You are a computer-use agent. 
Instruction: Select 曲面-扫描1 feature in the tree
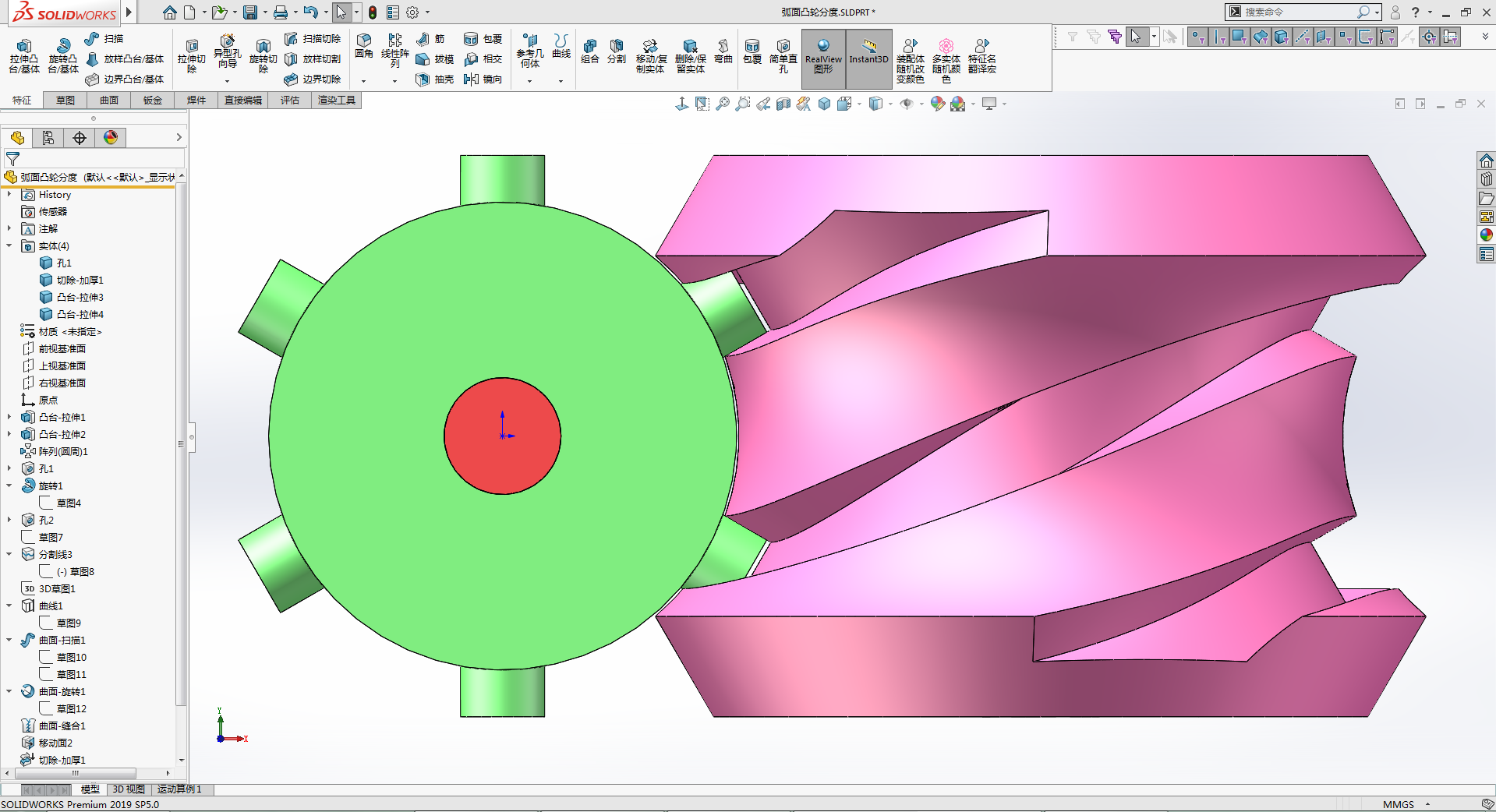point(62,640)
